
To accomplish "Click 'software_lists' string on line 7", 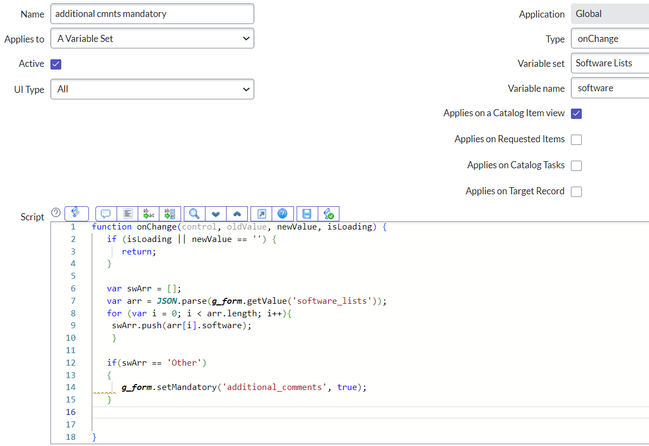I will pyautogui.click(x=332, y=301).
